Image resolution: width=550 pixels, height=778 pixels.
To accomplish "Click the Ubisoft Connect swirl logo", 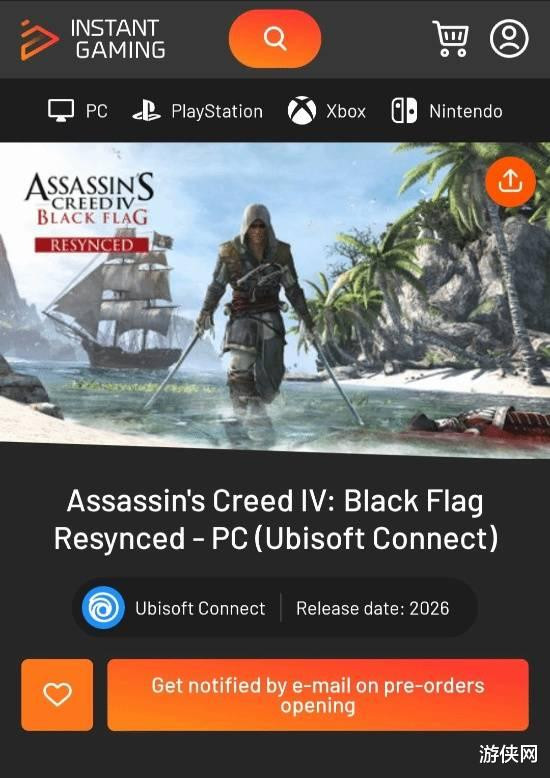I will point(103,607).
